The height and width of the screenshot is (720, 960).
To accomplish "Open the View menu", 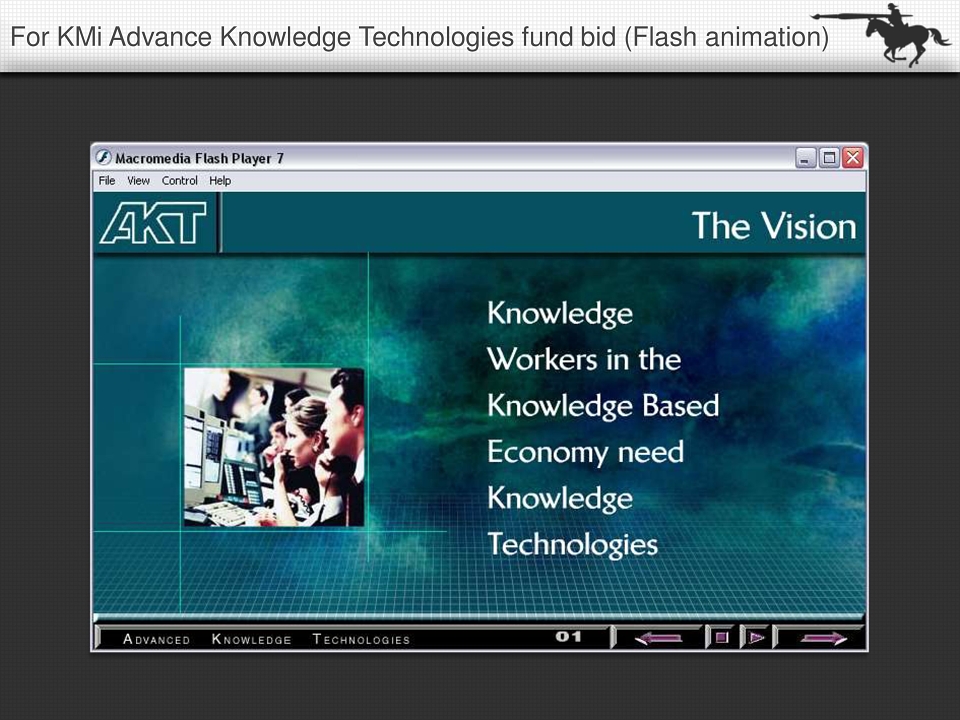I will point(138,181).
